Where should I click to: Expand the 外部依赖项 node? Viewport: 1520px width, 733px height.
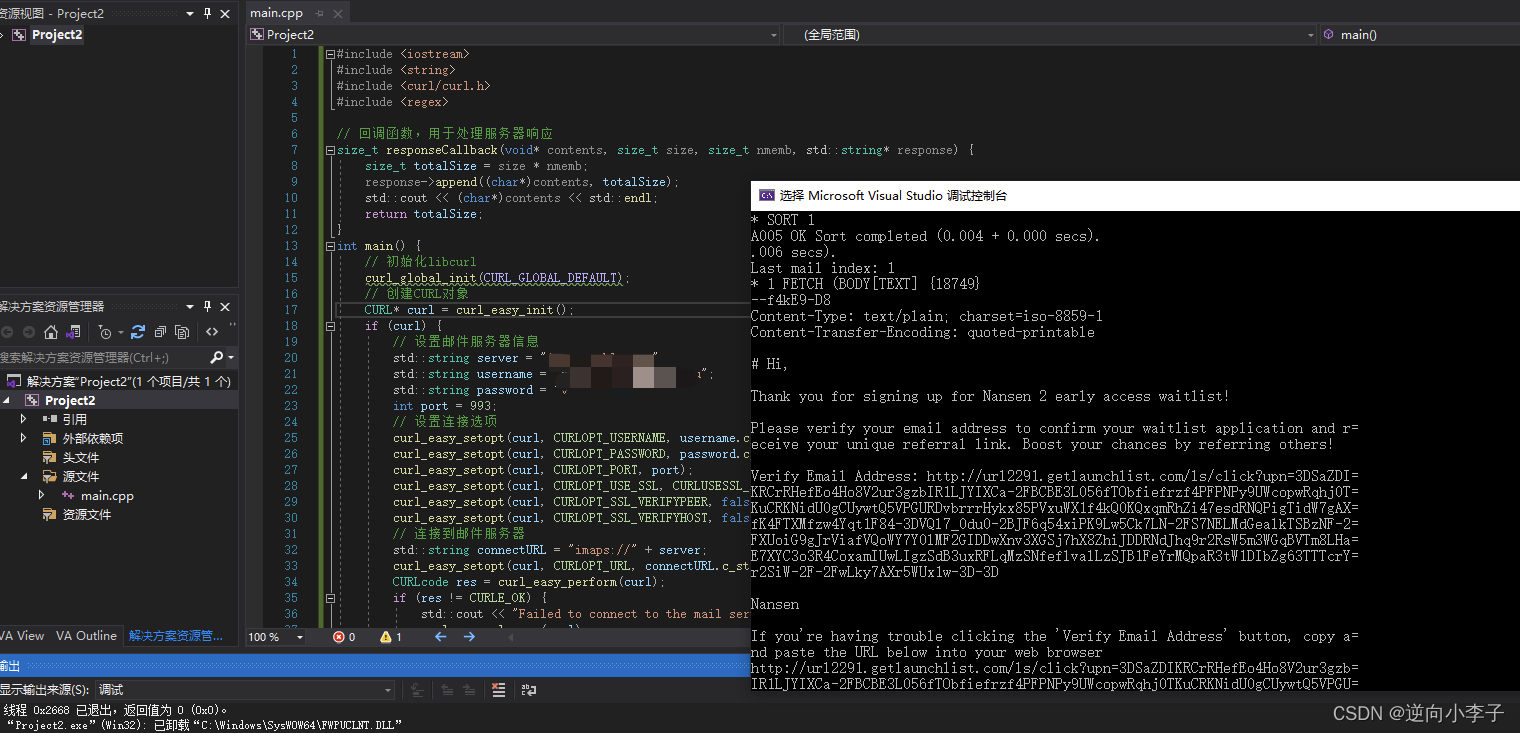tap(23, 438)
